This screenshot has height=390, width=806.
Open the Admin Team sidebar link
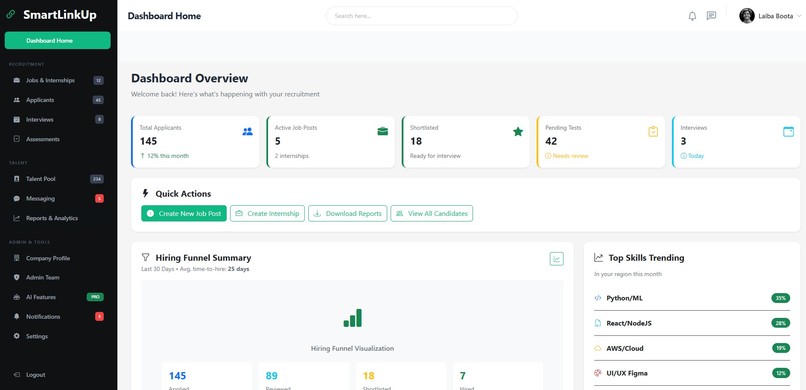tap(58, 278)
